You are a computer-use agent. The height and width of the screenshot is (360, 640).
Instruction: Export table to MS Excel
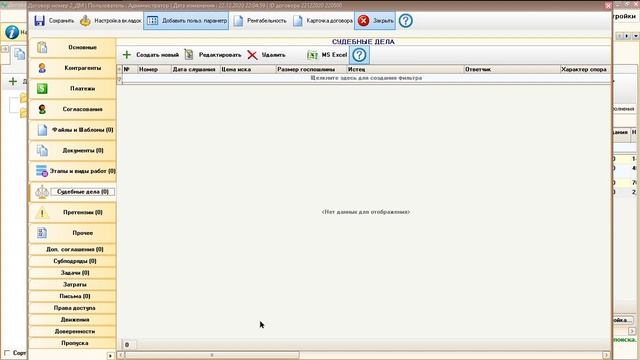(x=327, y=55)
